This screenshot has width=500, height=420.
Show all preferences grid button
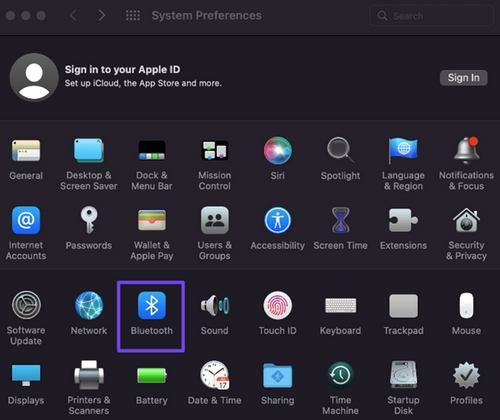click(133, 15)
